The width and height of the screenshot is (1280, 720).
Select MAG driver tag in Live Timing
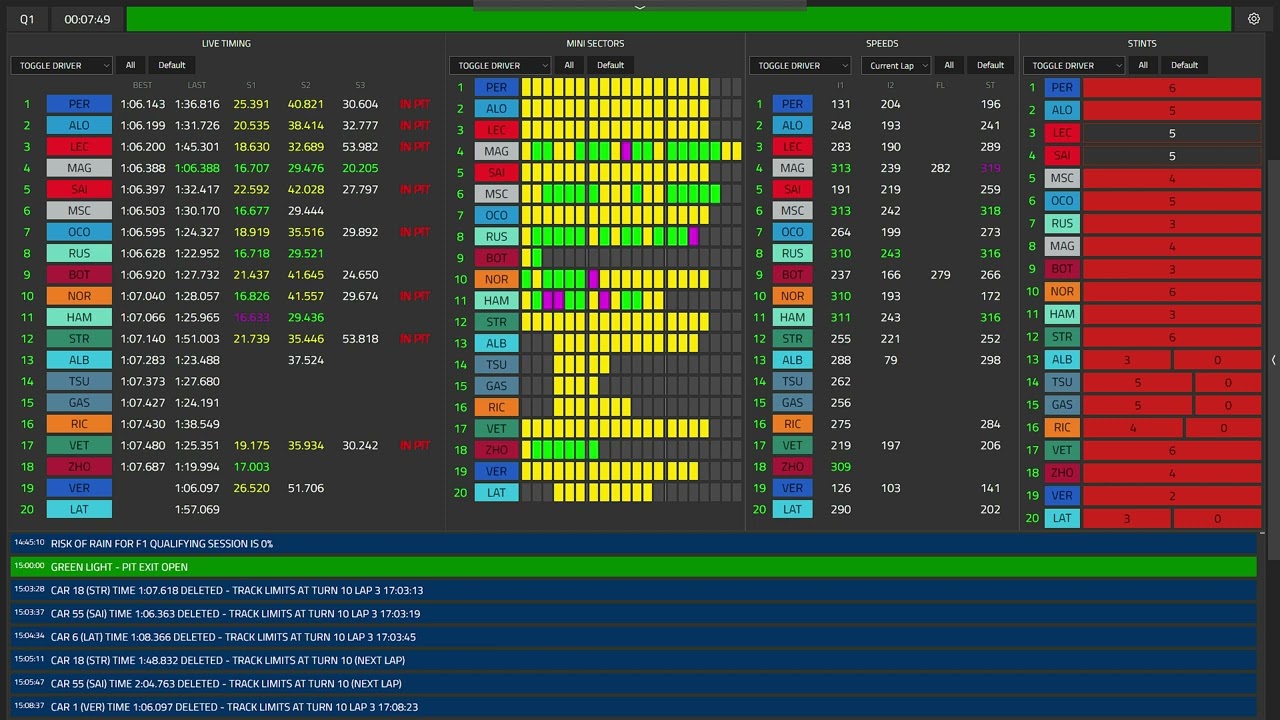(x=79, y=168)
